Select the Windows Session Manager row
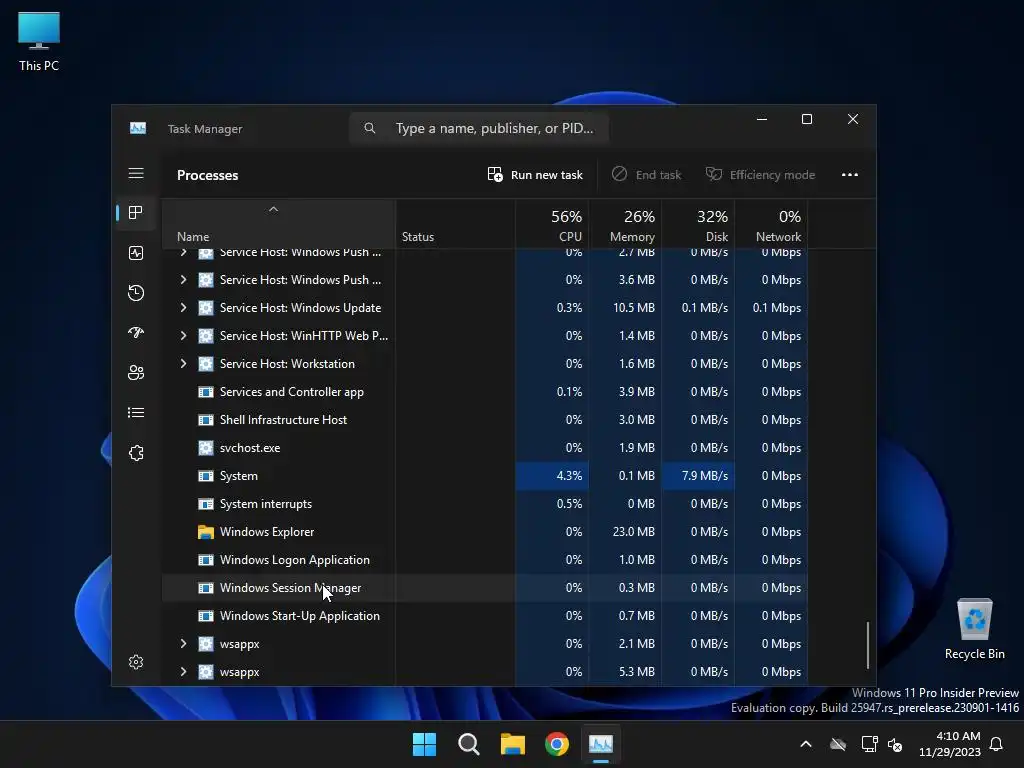The width and height of the screenshot is (1024, 768). (x=485, y=588)
